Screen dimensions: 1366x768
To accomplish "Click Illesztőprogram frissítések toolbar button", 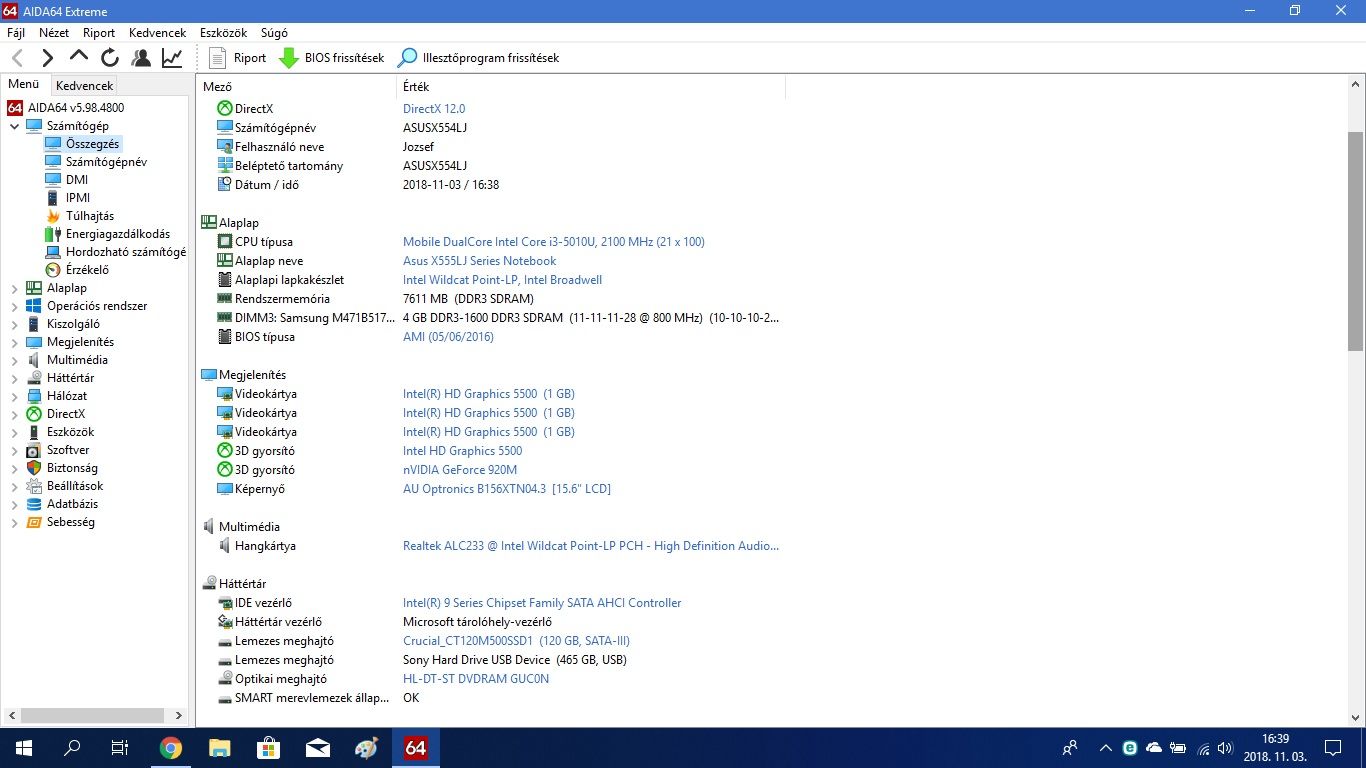I will pos(479,58).
